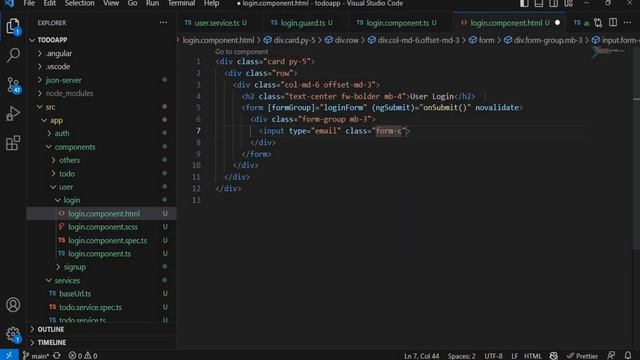Open the Manage settings gear
The image size is (640, 360).
(13, 334)
